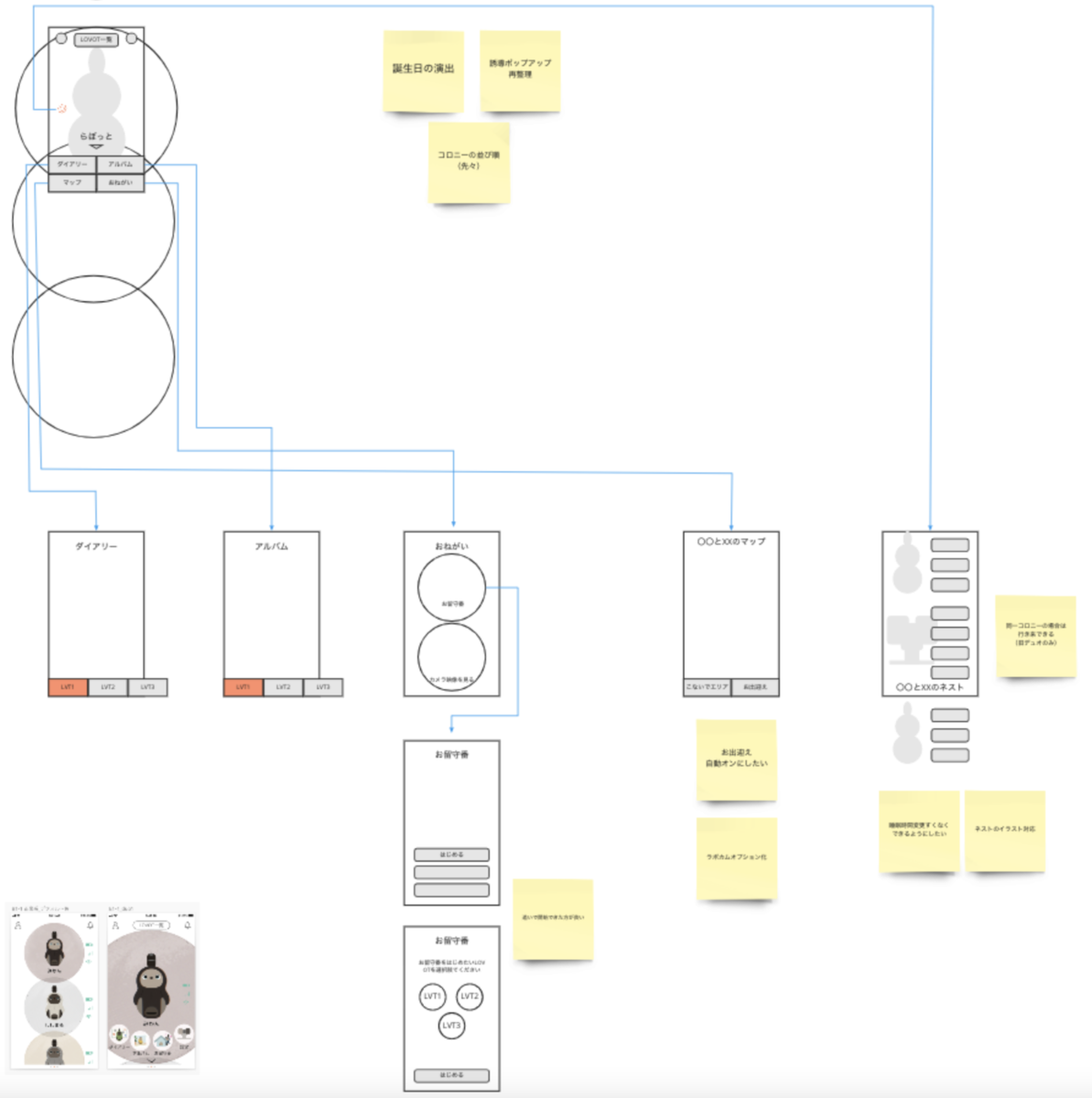Expand the down triangle under らぼっと
This screenshot has width=1092, height=1098.
pos(96,146)
